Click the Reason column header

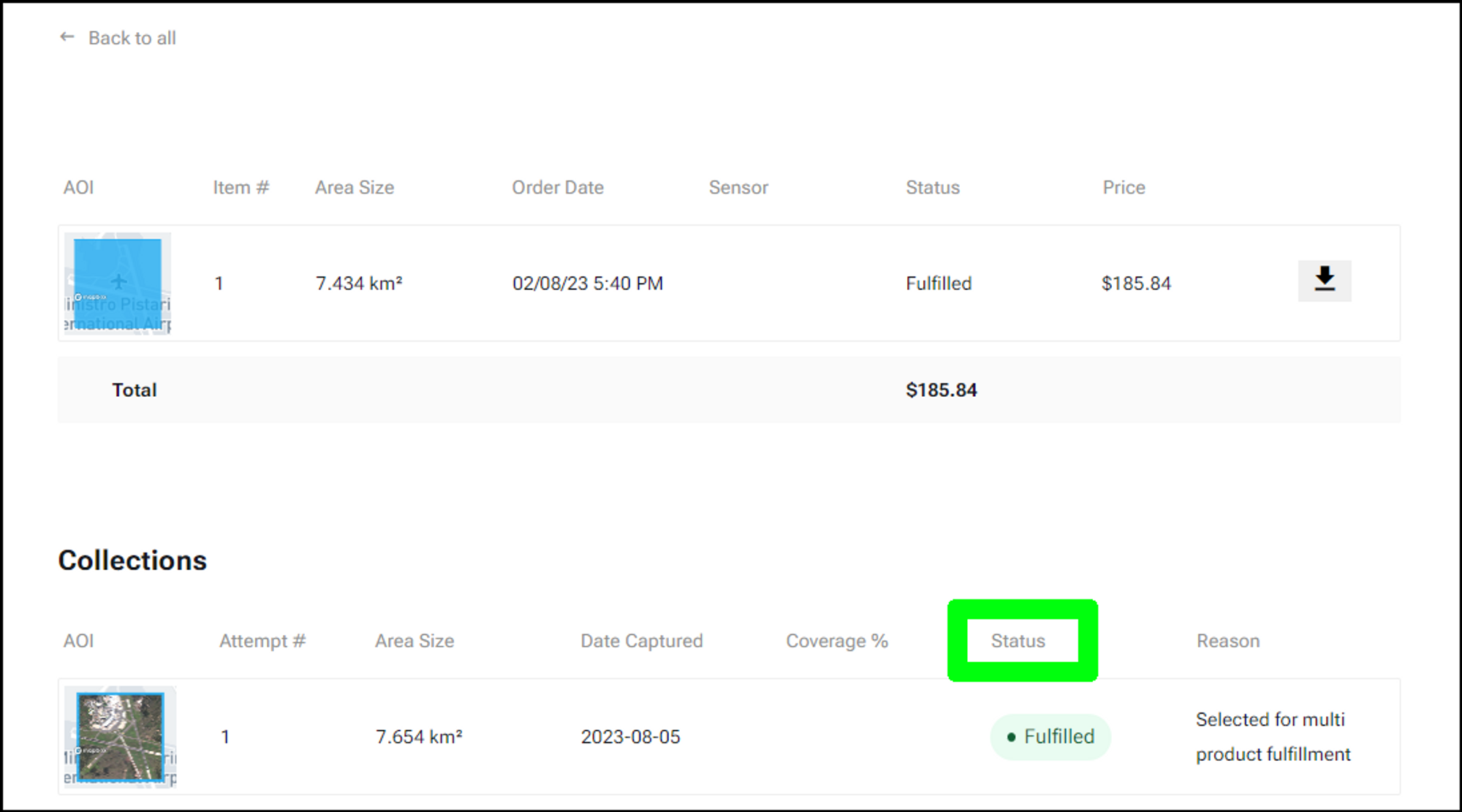tap(1227, 641)
